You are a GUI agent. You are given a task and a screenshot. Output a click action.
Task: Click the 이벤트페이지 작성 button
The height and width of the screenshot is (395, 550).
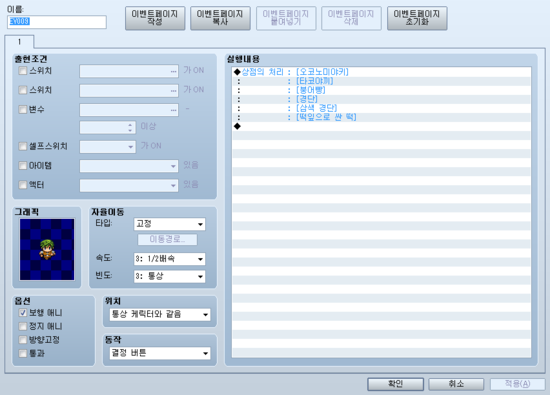(x=155, y=18)
